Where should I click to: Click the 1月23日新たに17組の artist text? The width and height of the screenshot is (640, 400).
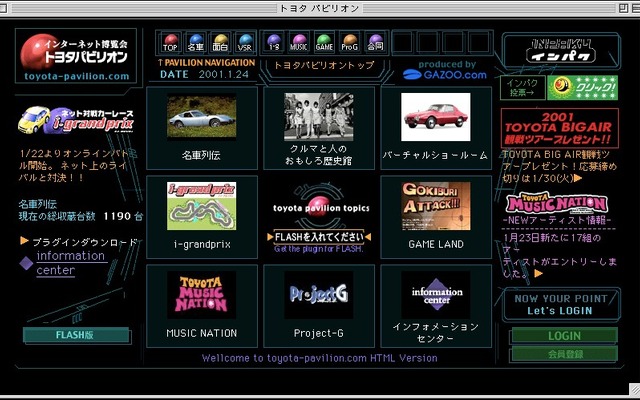tap(559, 256)
